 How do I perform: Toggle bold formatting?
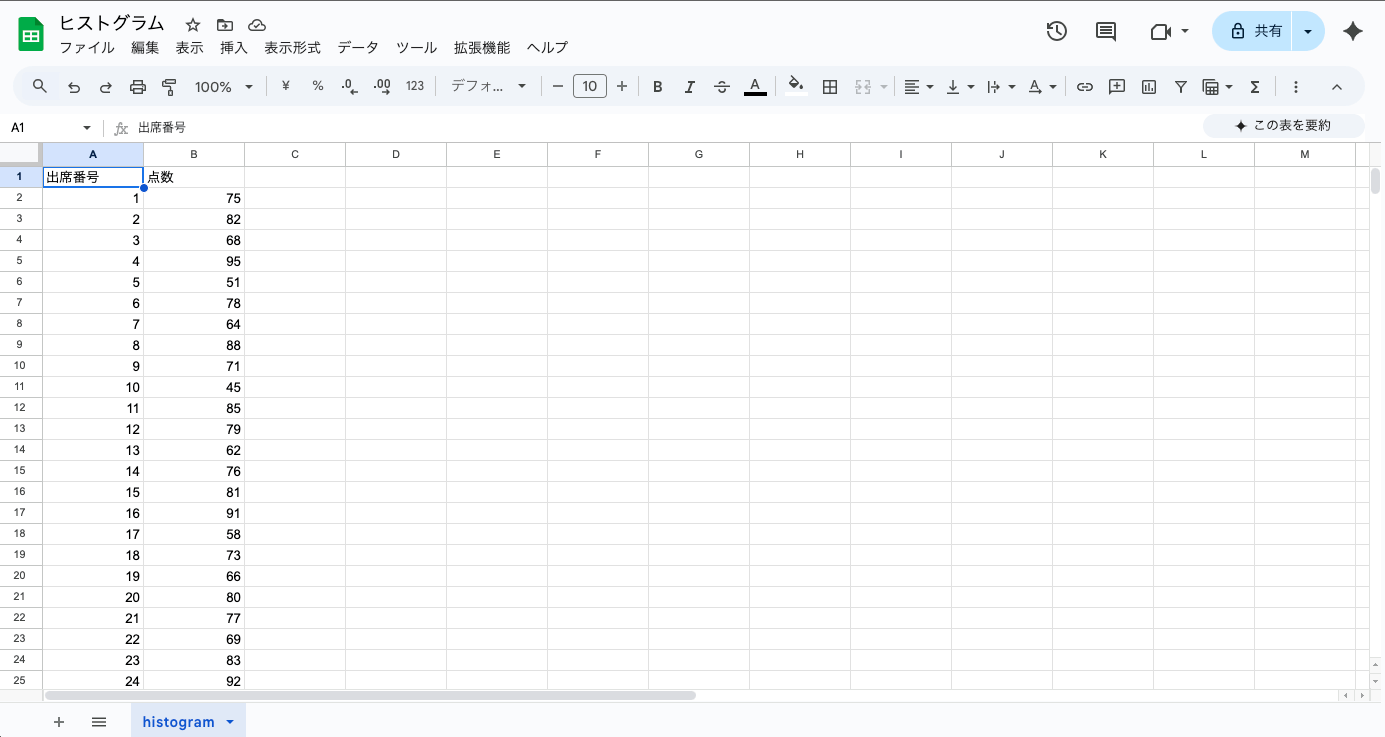pyautogui.click(x=657, y=86)
